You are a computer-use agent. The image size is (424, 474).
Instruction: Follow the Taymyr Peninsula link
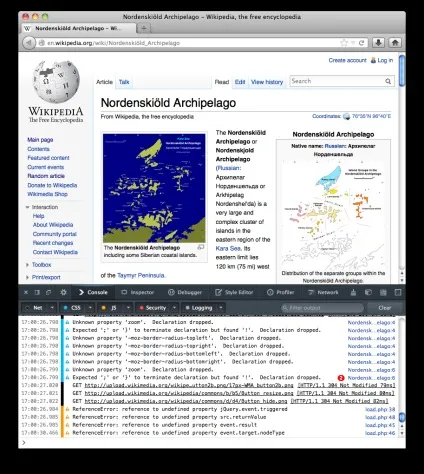click(141, 275)
